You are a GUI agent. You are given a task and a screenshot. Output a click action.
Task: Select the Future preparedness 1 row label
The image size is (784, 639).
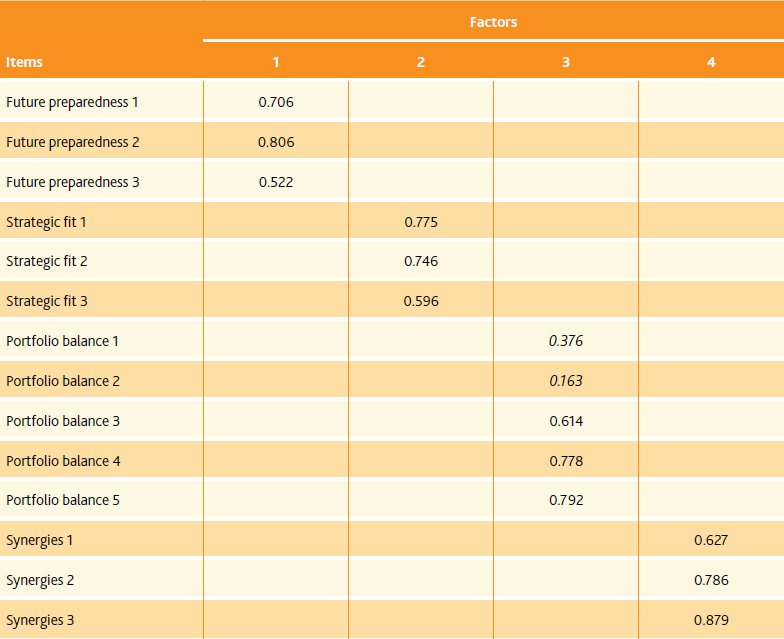tap(72, 102)
